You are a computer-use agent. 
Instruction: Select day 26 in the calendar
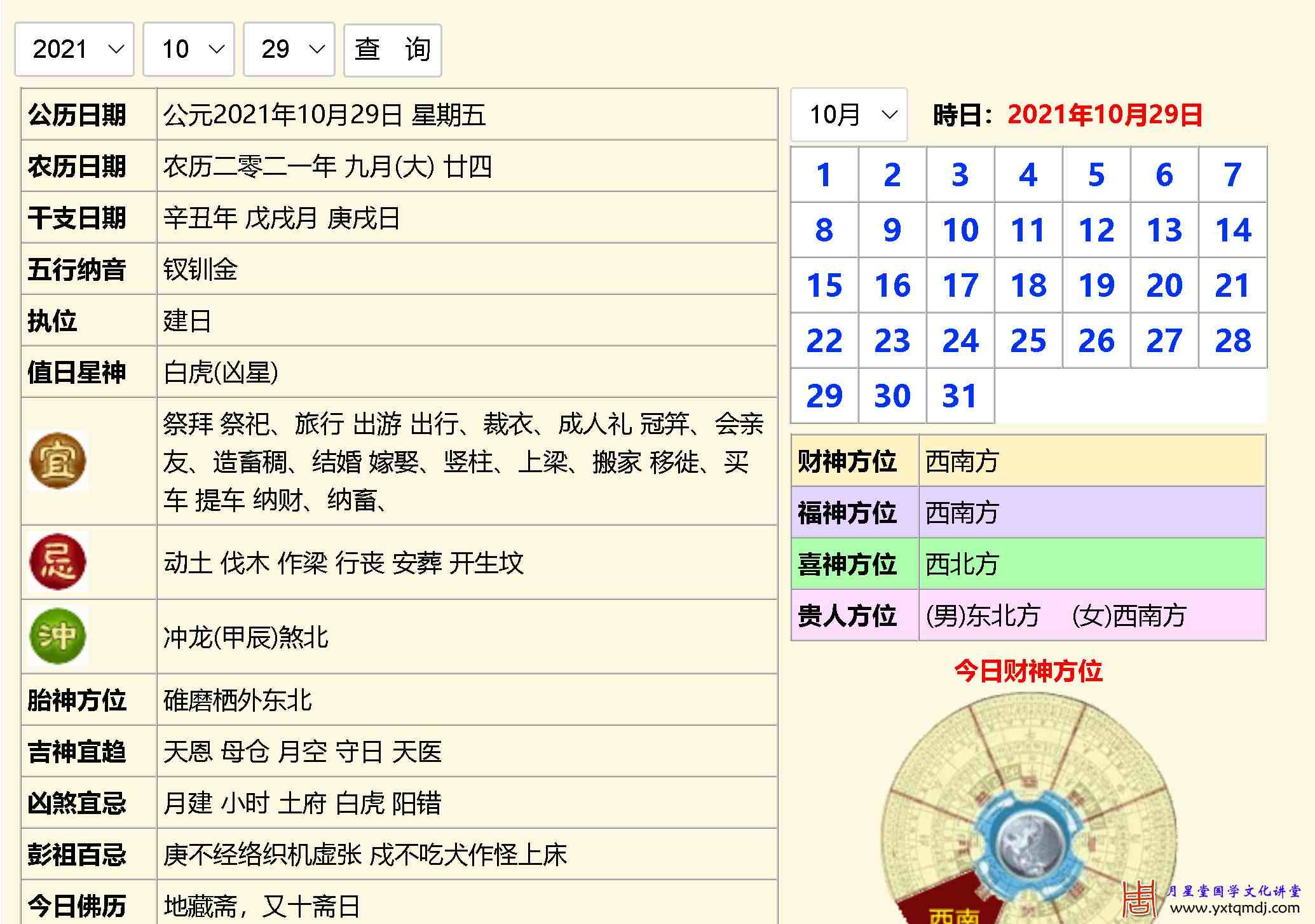(x=1096, y=341)
